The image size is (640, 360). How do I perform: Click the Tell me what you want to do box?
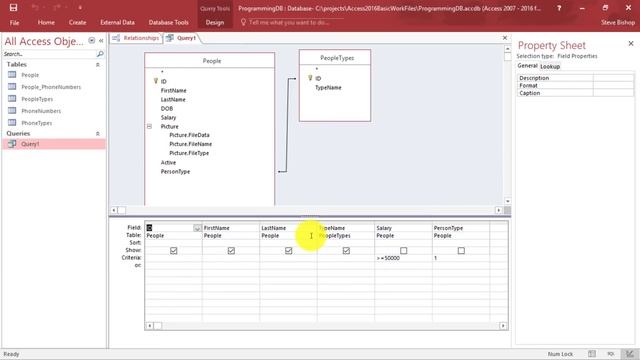point(289,22)
